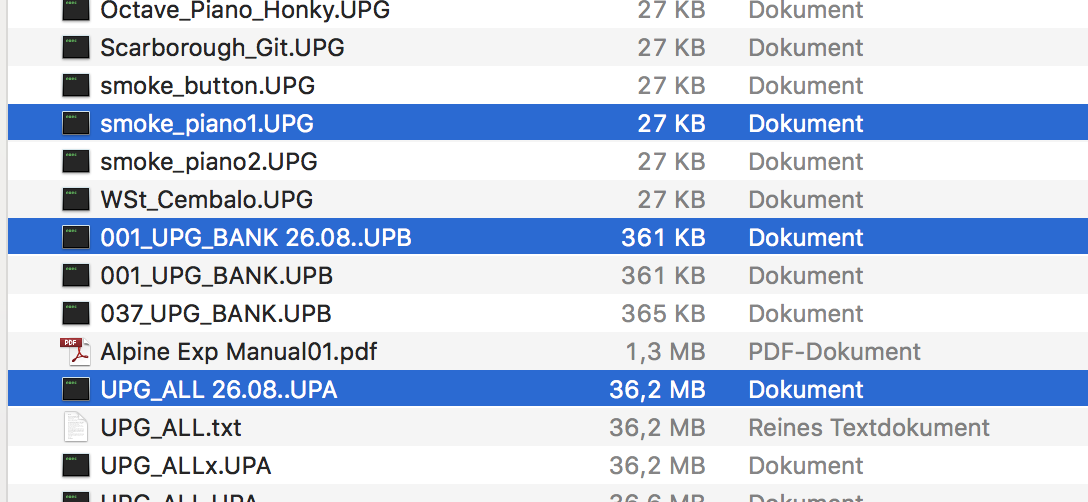The height and width of the screenshot is (502, 1088).
Task: Click the PDF-Dokument type label
Action: (834, 351)
